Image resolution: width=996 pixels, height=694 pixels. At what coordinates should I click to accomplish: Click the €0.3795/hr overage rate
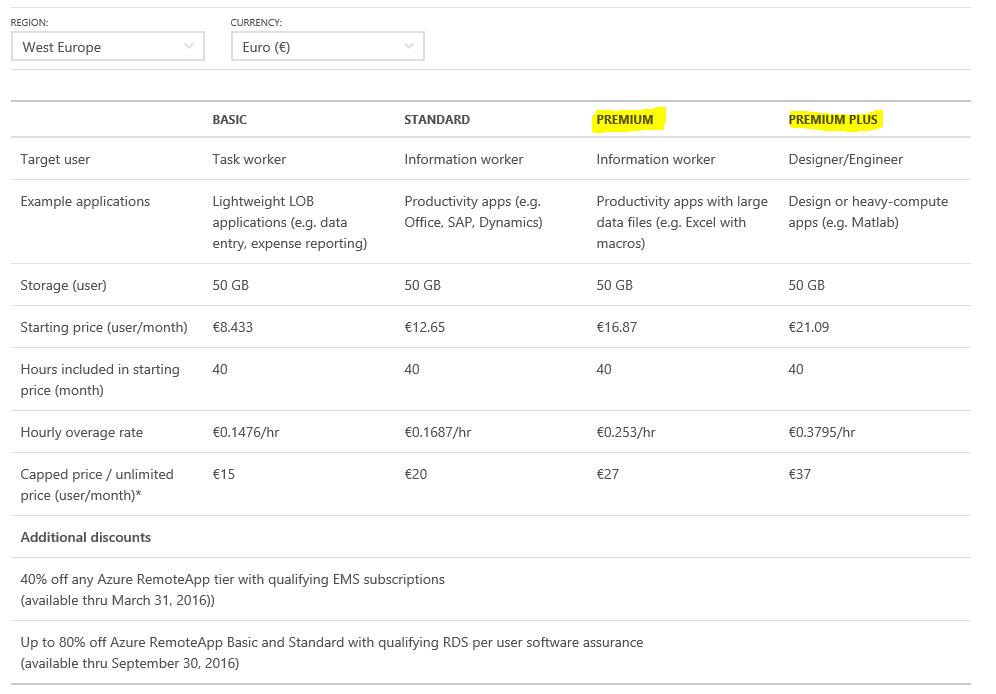(x=822, y=432)
